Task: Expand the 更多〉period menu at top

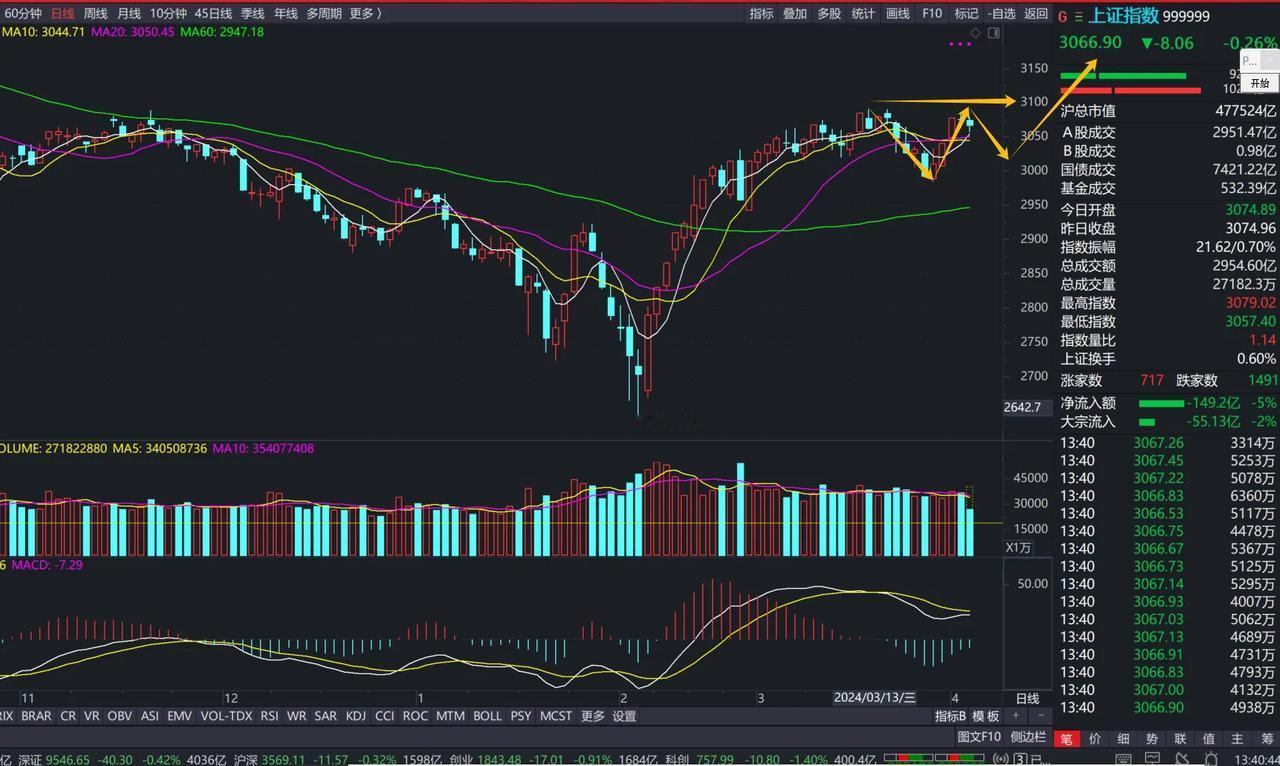Action: 366,13
